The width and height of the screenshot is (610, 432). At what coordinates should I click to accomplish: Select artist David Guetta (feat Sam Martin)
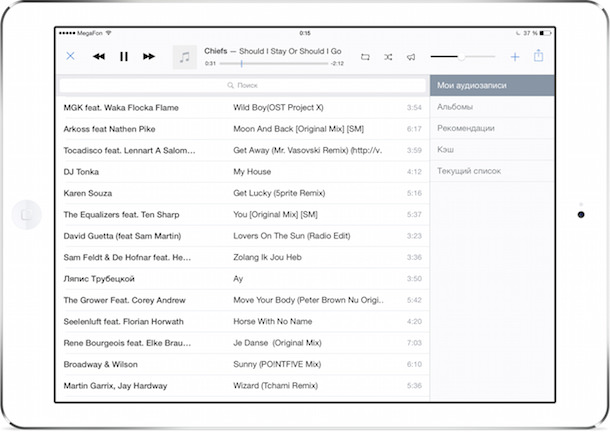point(122,236)
